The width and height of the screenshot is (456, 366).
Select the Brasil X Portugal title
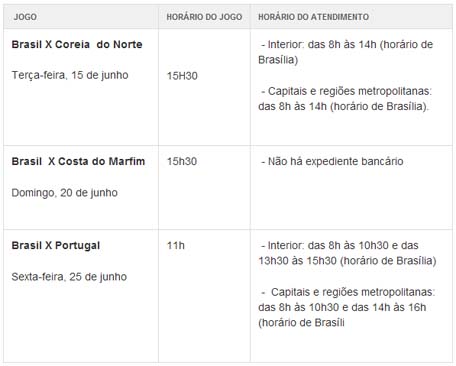point(56,246)
